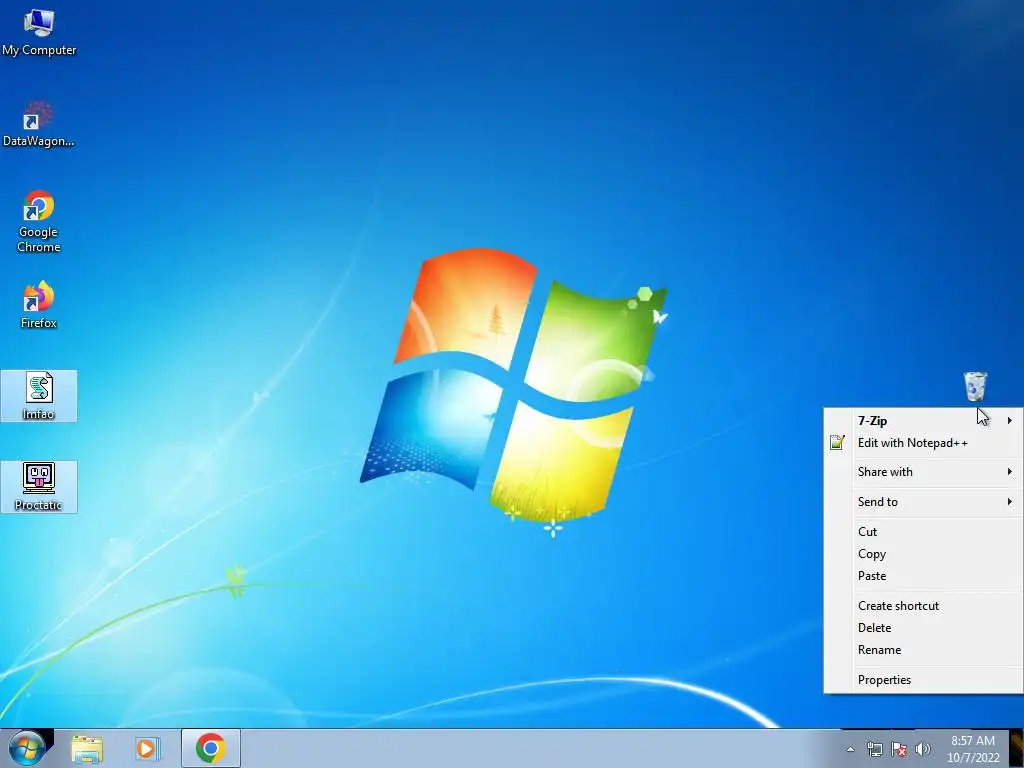The image size is (1024, 768).
Task: Open the volume speaker tray icon
Action: click(923, 749)
